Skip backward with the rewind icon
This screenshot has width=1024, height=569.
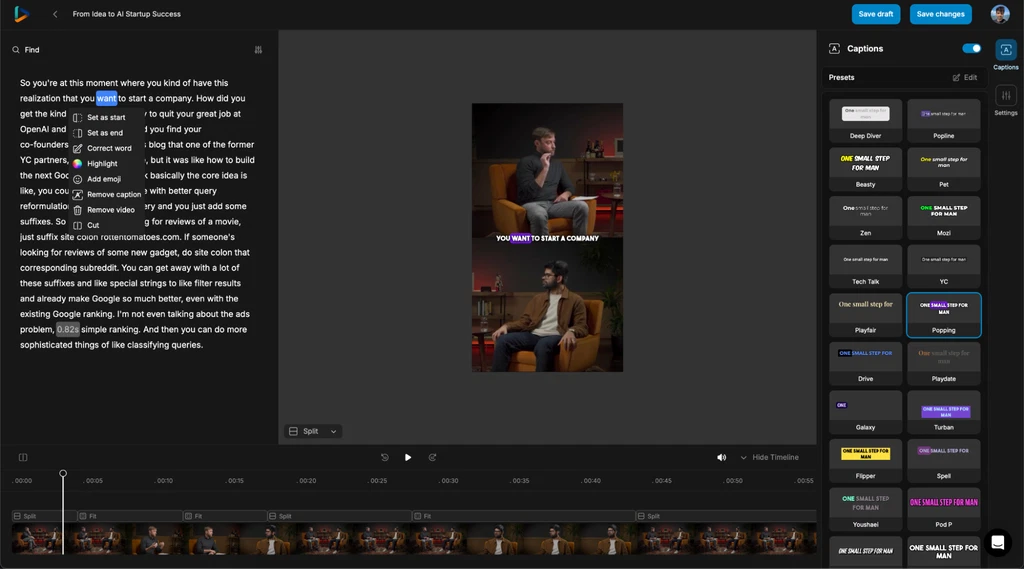(x=385, y=457)
